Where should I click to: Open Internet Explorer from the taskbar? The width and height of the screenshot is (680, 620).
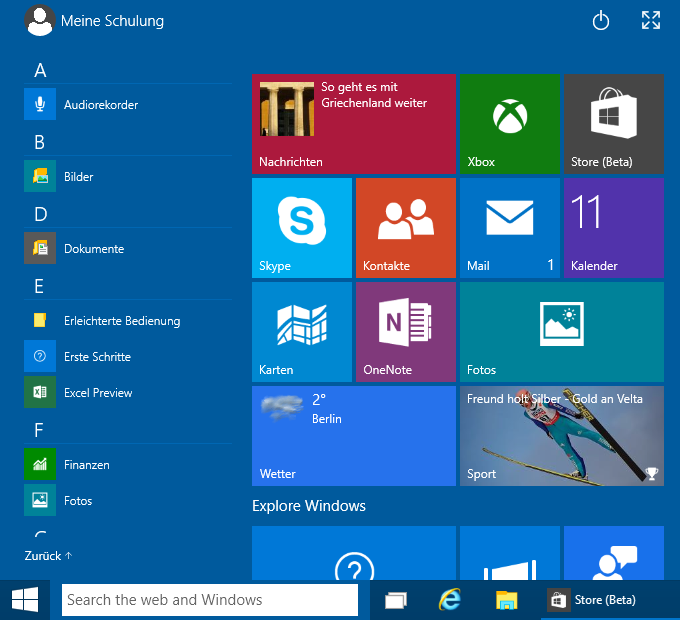(451, 600)
